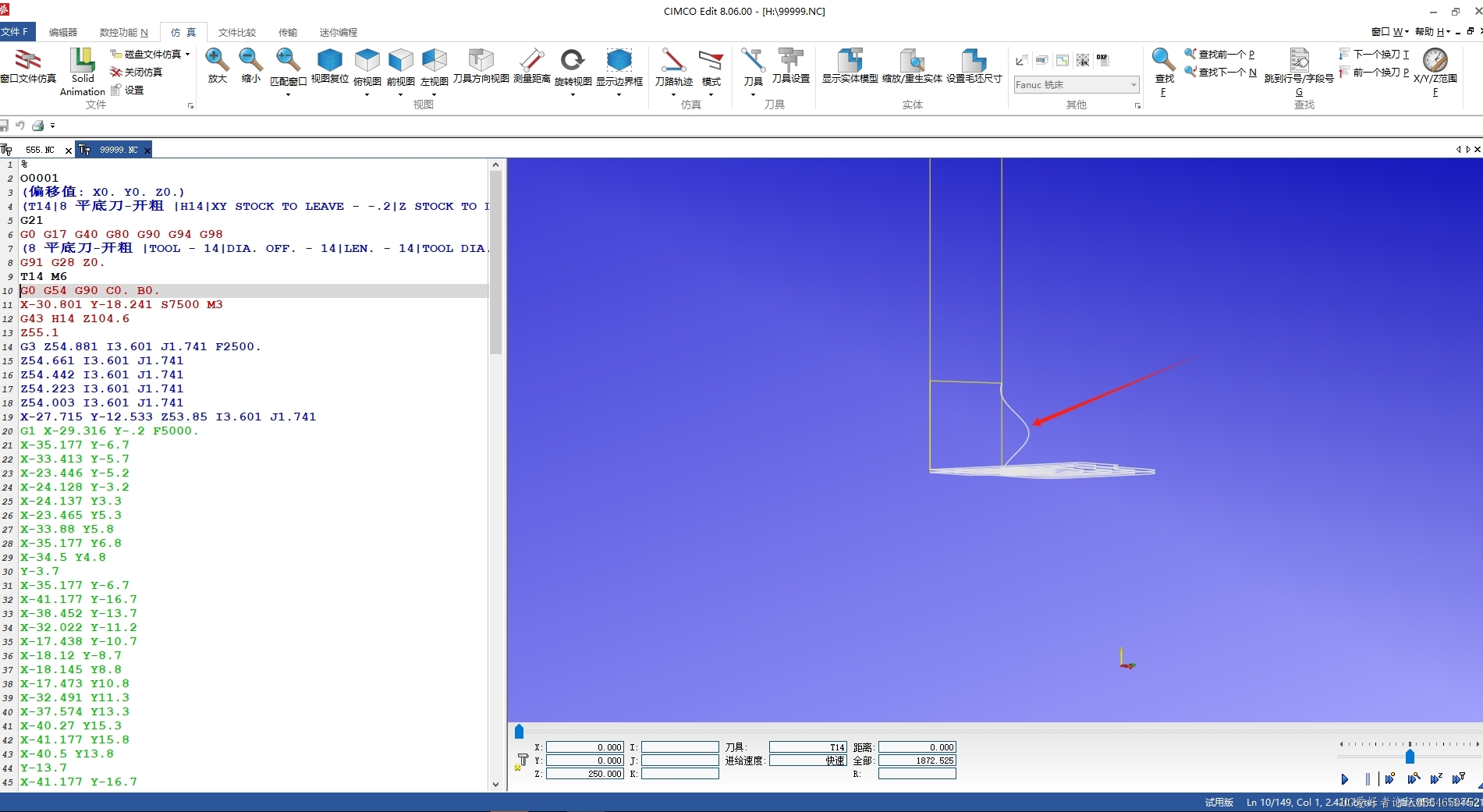Image resolution: width=1483 pixels, height=812 pixels.
Task: Click 显示边界框 show bounding box icon
Action: pos(619,60)
